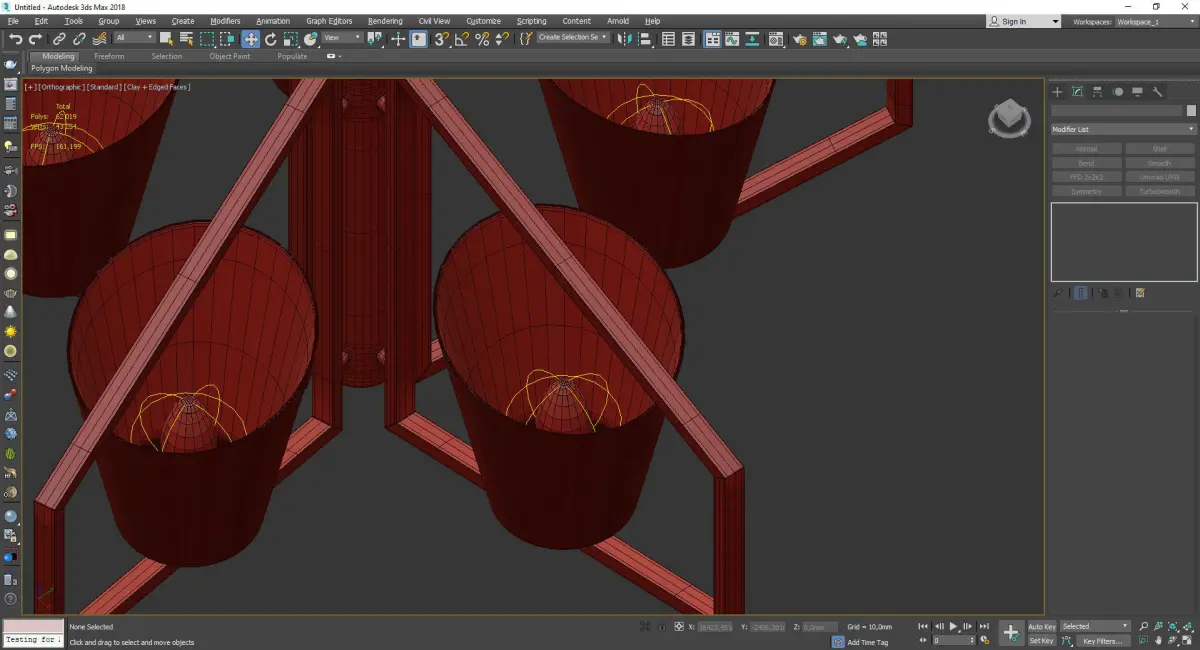Activate Select and Scale tool
The image size is (1200, 650).
pyautogui.click(x=290, y=39)
